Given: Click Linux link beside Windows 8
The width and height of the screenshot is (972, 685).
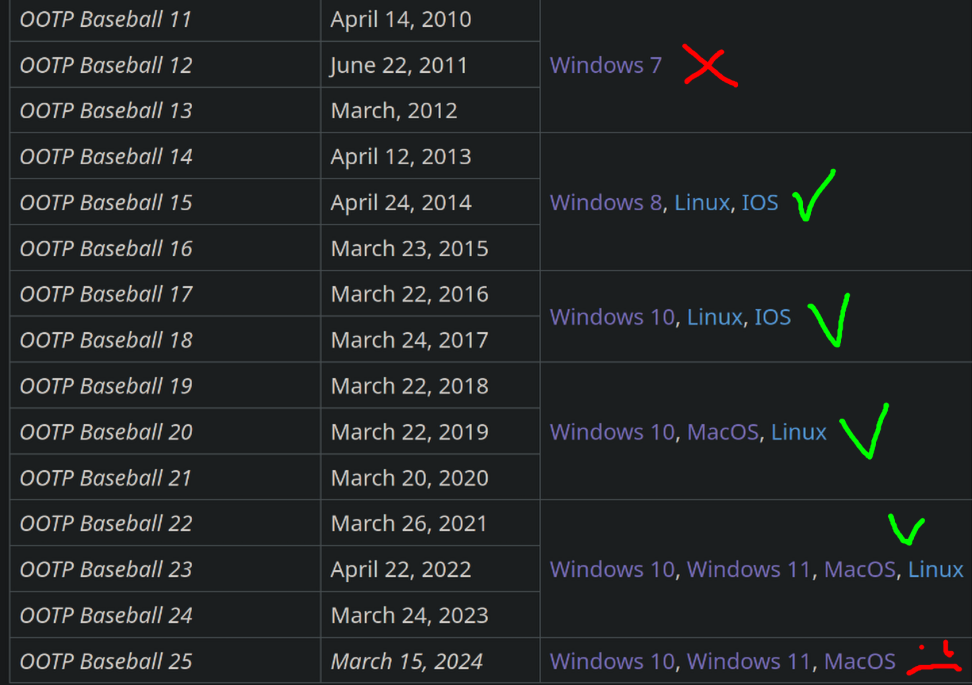Looking at the screenshot, I should [x=702, y=203].
